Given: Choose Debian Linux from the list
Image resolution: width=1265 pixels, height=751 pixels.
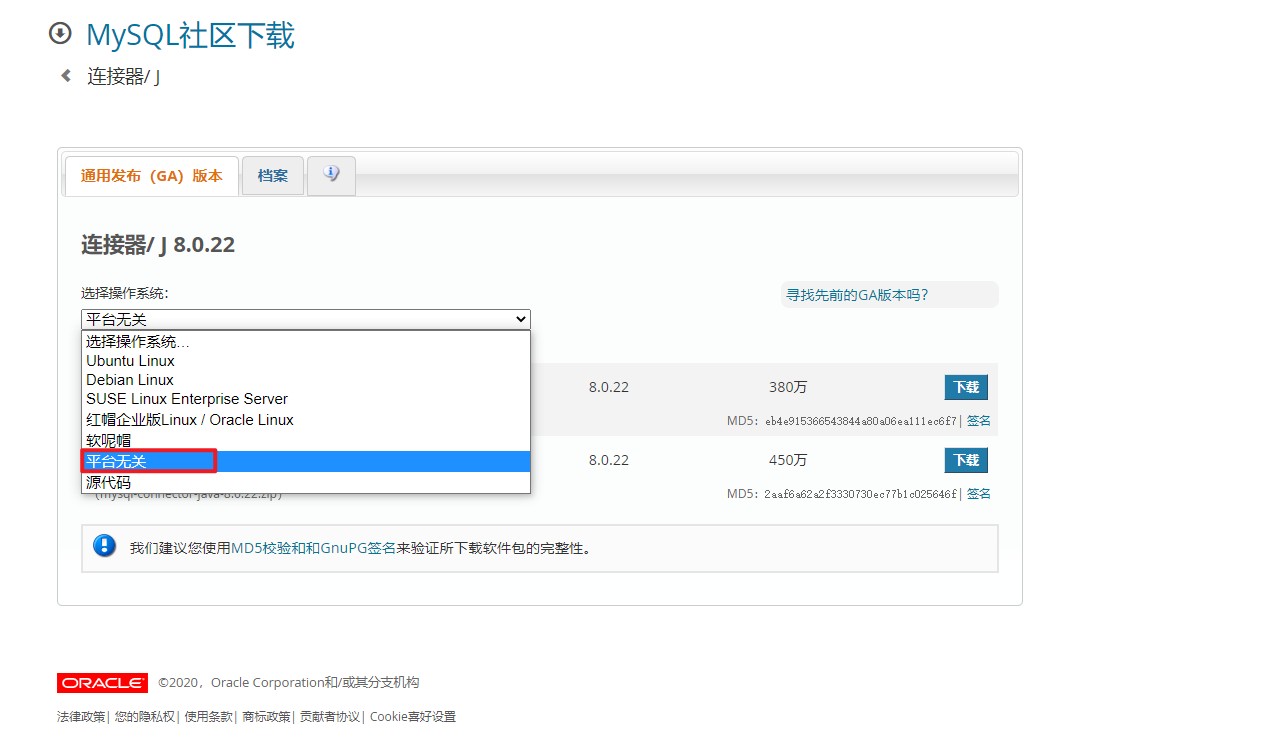Looking at the screenshot, I should point(306,380).
